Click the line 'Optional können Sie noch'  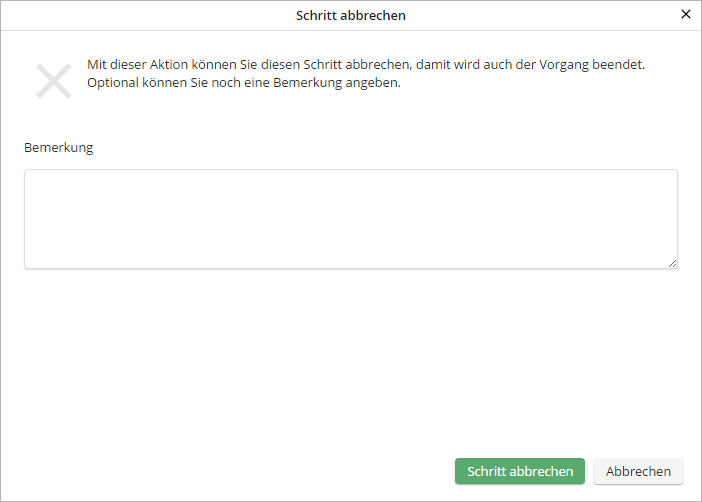(x=244, y=83)
